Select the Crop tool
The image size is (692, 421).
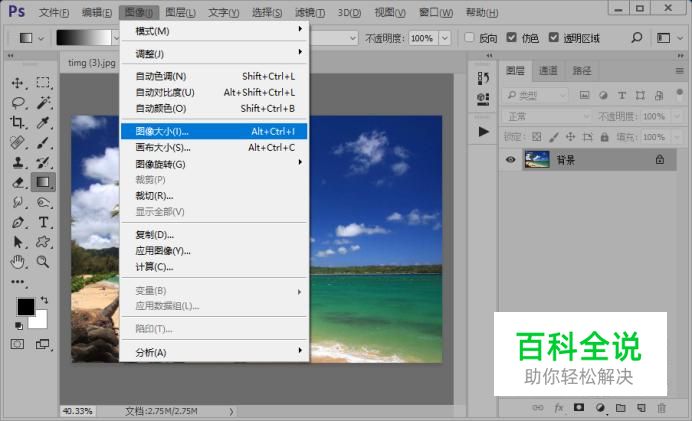[x=18, y=122]
